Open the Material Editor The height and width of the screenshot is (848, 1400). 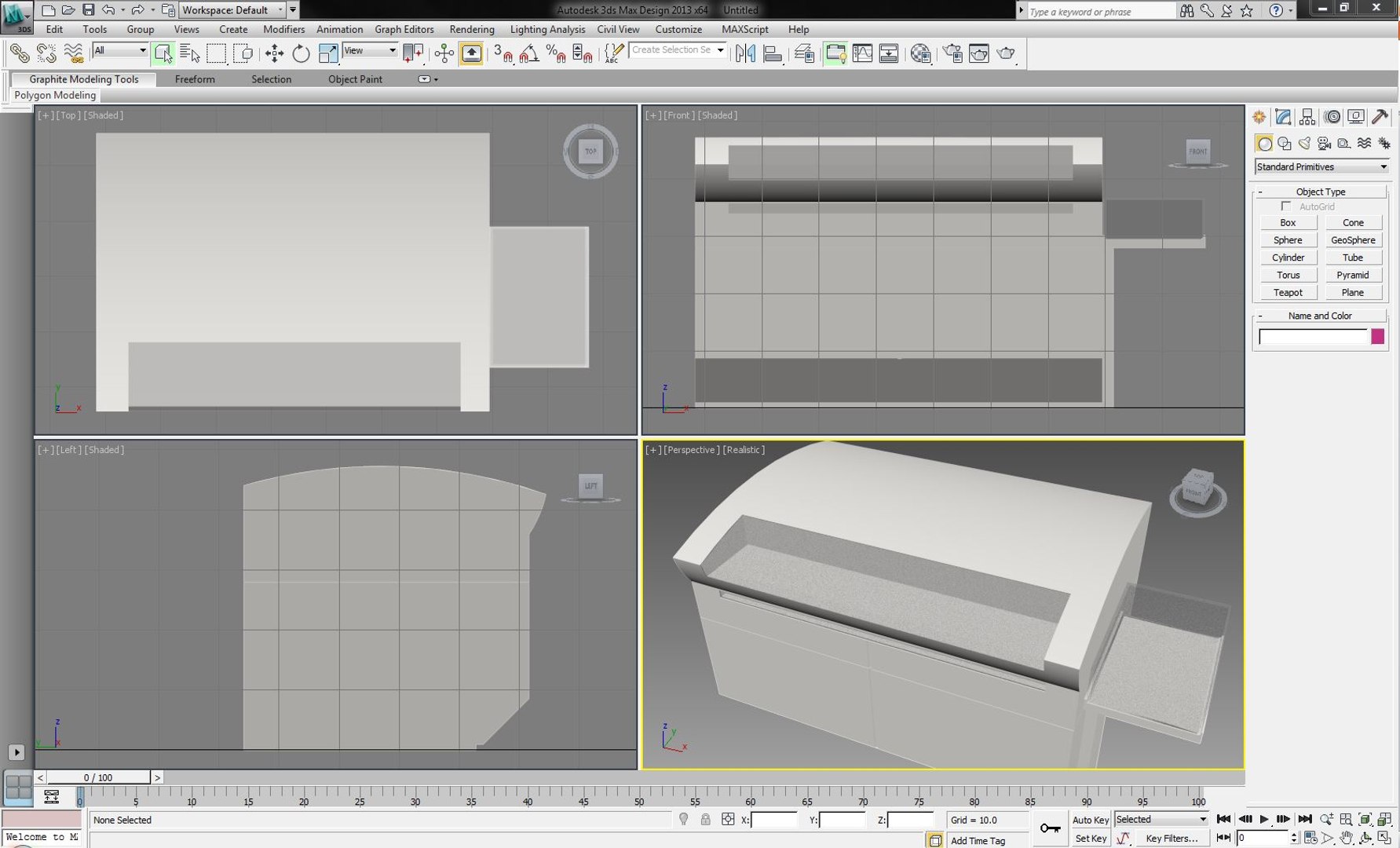pos(920,53)
